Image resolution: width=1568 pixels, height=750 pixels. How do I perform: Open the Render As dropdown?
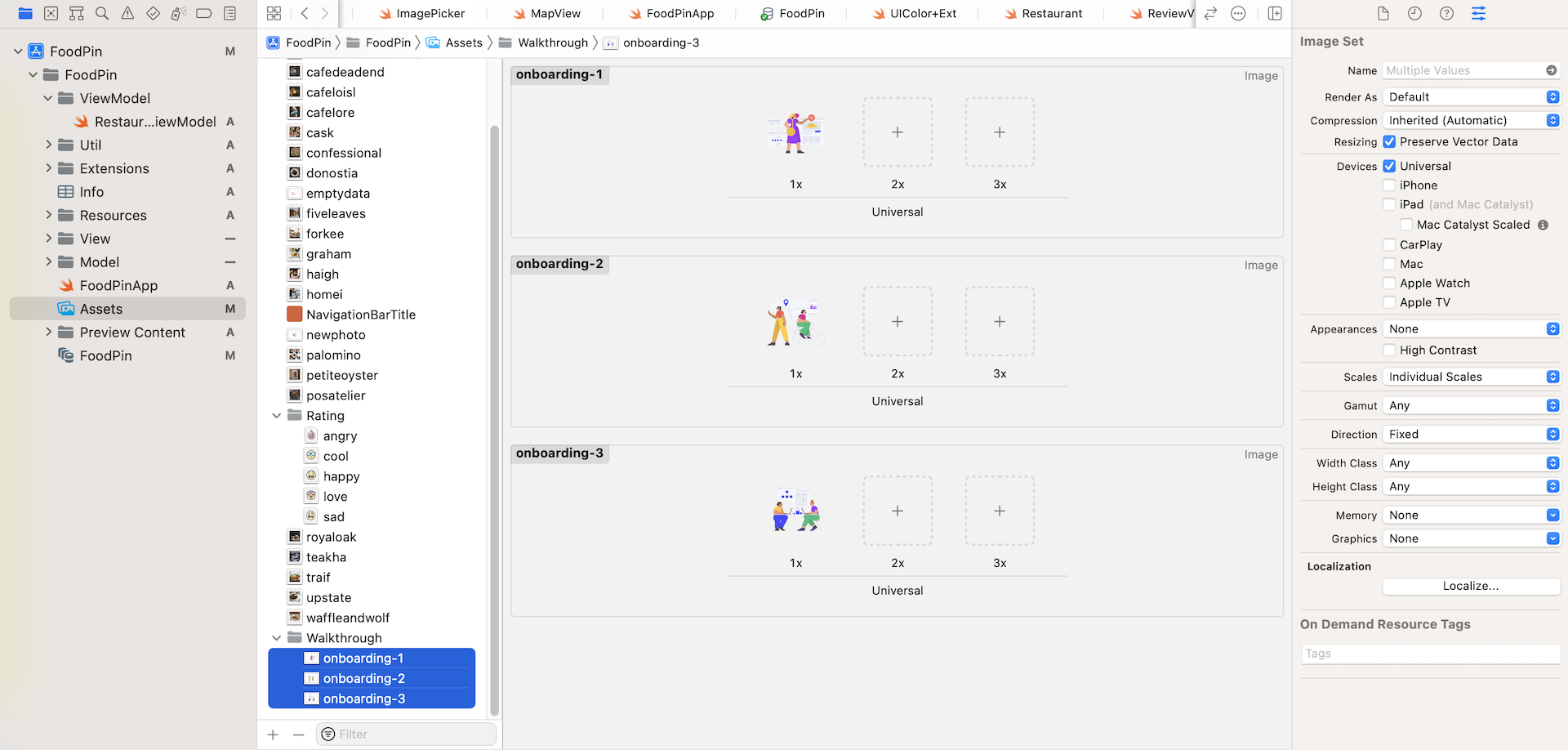pos(1470,96)
